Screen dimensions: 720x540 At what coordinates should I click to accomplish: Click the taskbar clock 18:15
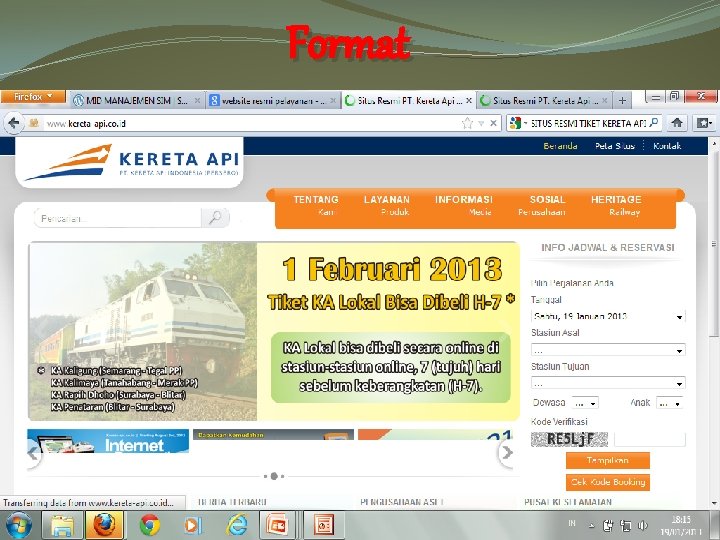click(x=681, y=525)
